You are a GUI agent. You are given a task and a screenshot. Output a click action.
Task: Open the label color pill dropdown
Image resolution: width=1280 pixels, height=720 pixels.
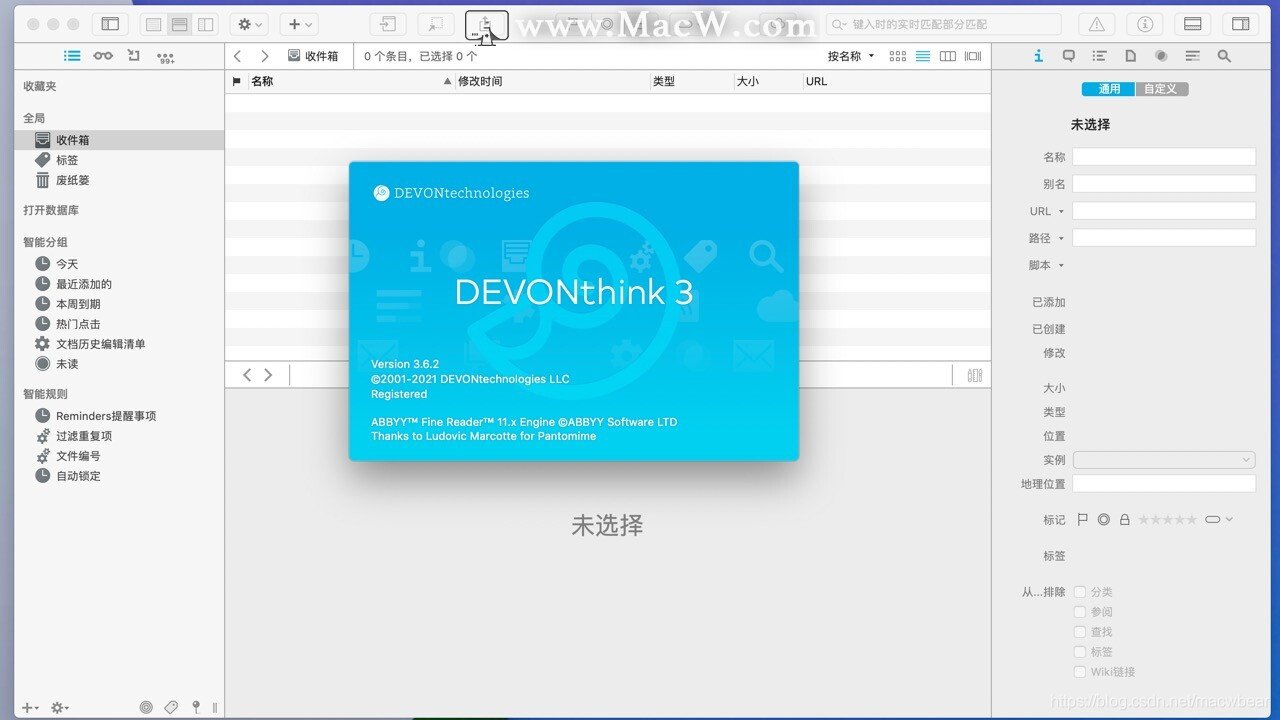coord(1218,520)
